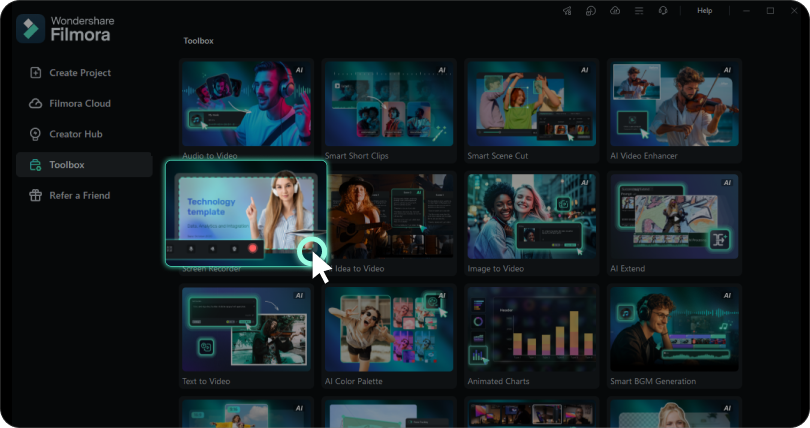Click the 'AI Color Palette' label text
The height and width of the screenshot is (428, 810).
(x=353, y=382)
